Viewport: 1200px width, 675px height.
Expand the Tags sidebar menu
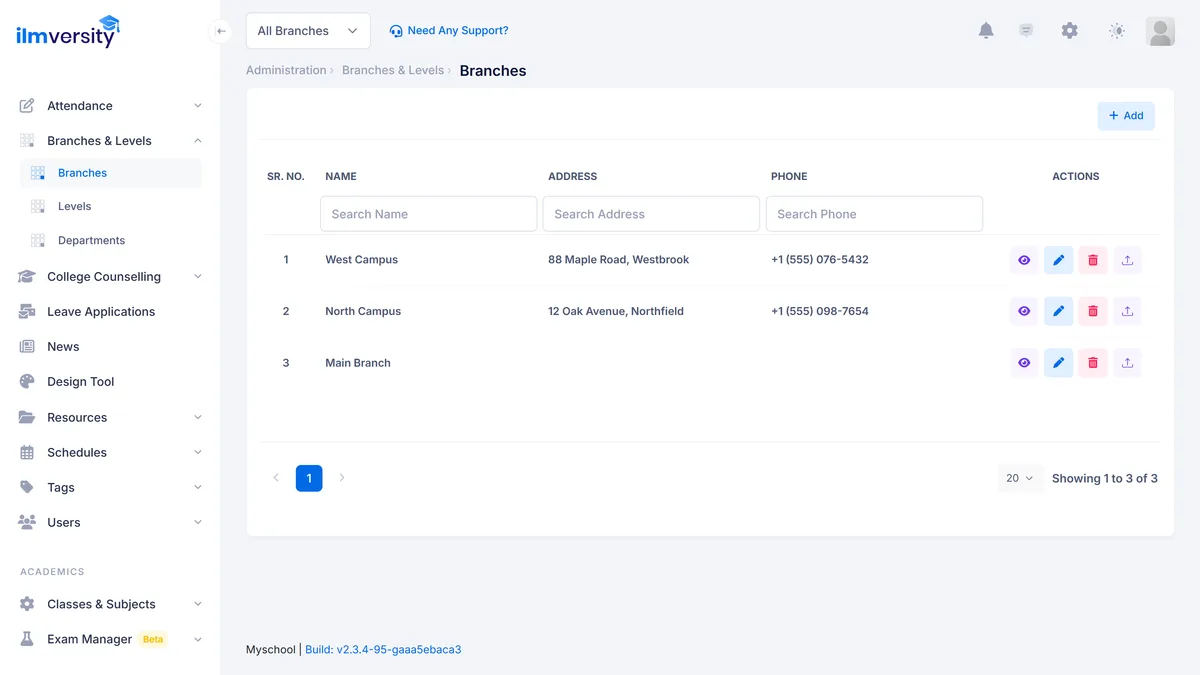[110, 488]
